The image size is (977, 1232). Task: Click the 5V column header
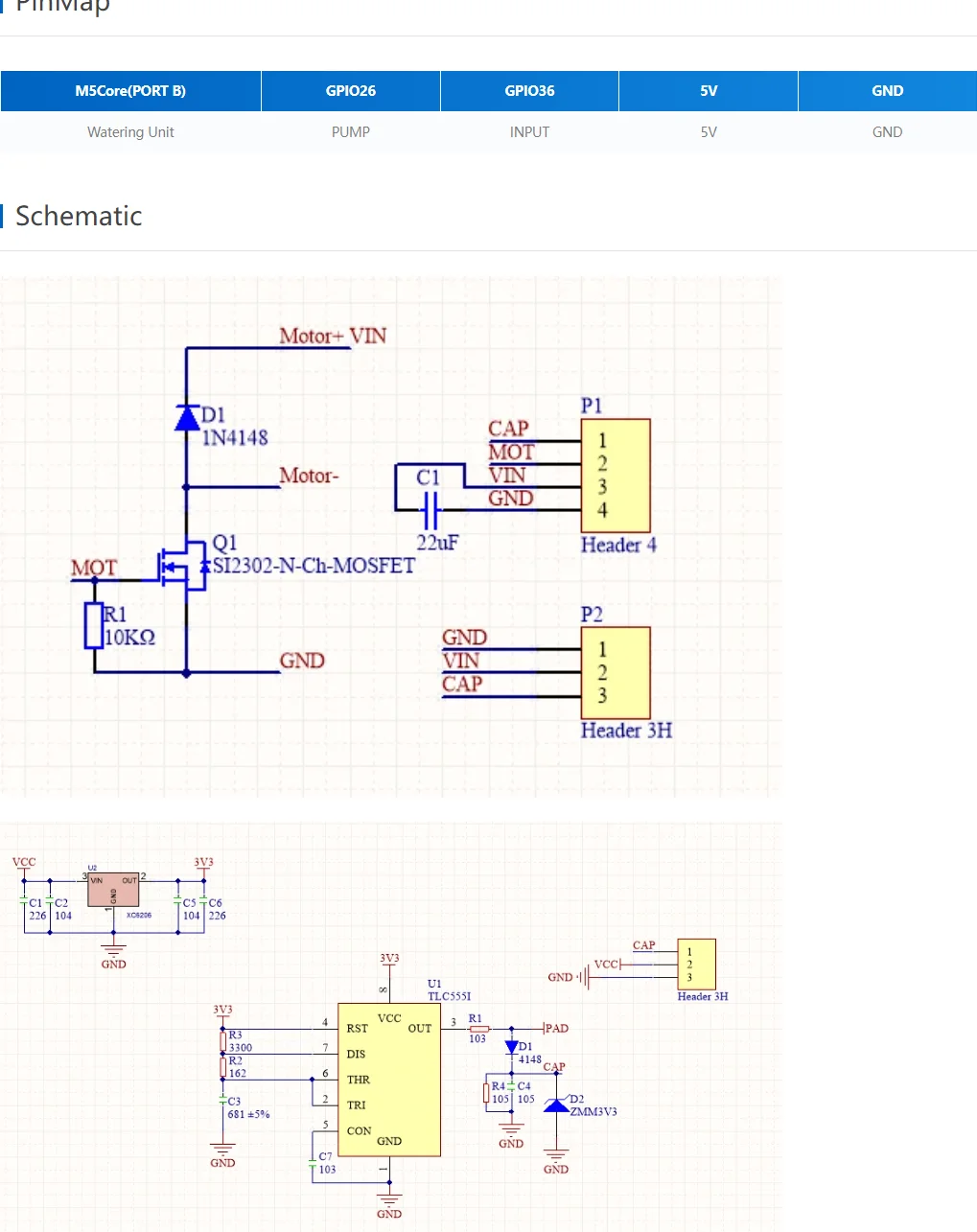(x=709, y=91)
